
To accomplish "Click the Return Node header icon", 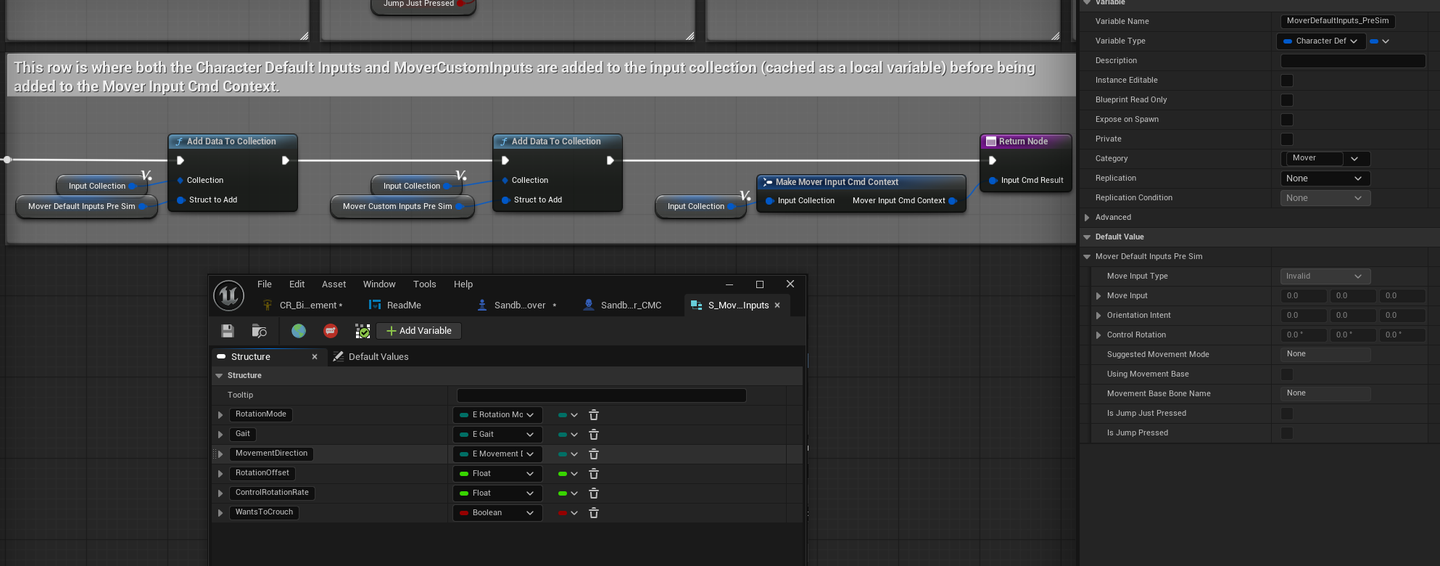I will [x=990, y=141].
